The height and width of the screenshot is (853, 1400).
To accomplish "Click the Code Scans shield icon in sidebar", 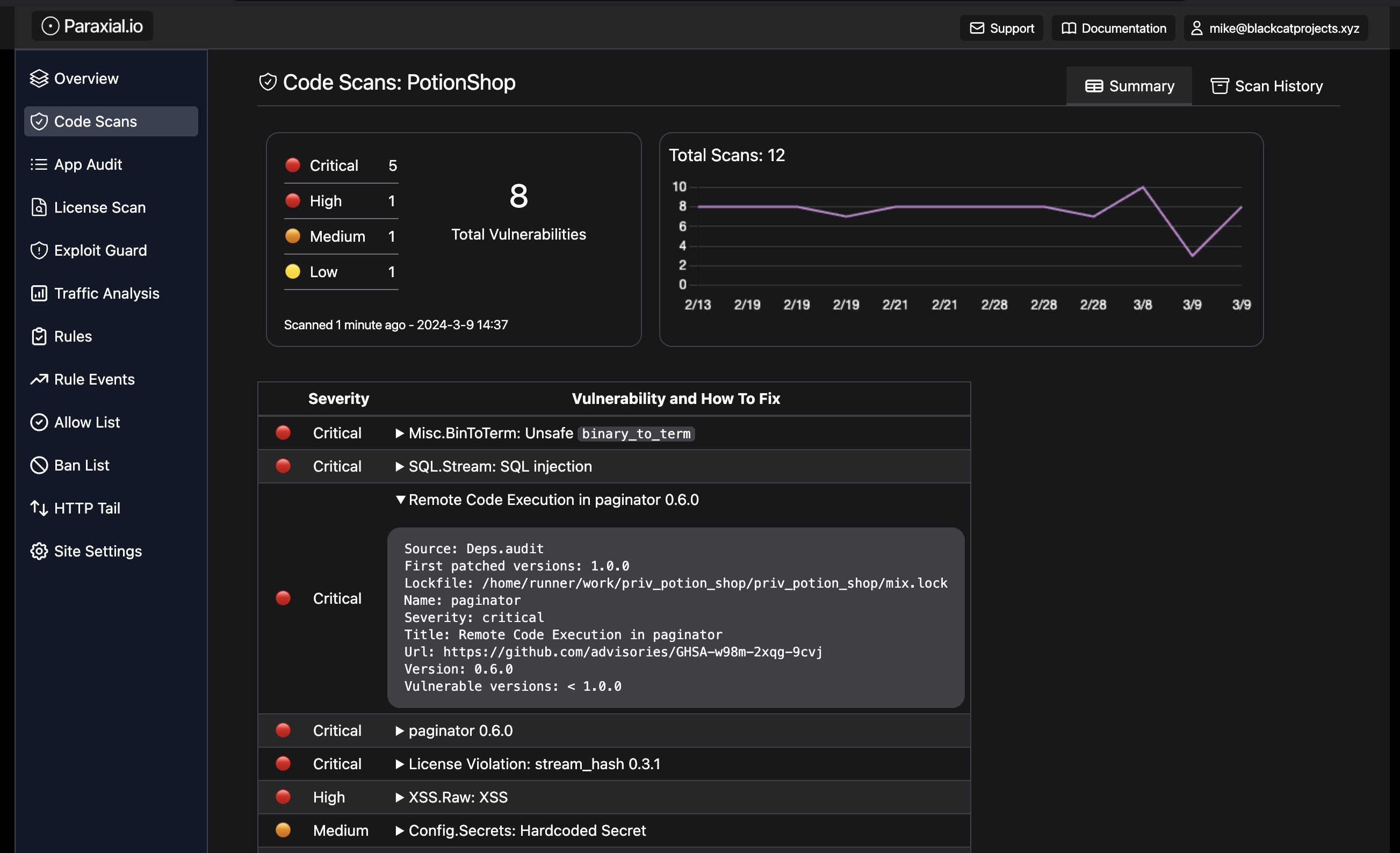I will [39, 121].
